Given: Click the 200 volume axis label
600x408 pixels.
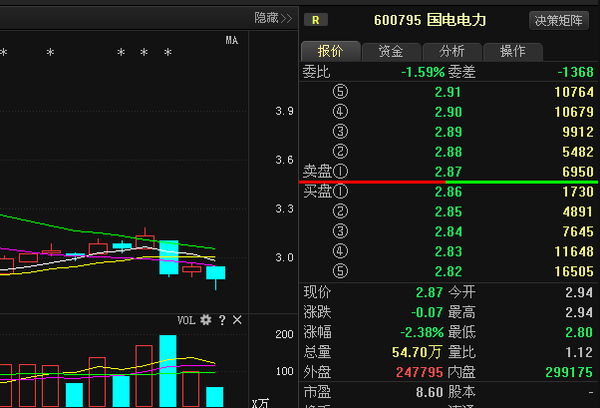Looking at the screenshot, I should (284, 334).
